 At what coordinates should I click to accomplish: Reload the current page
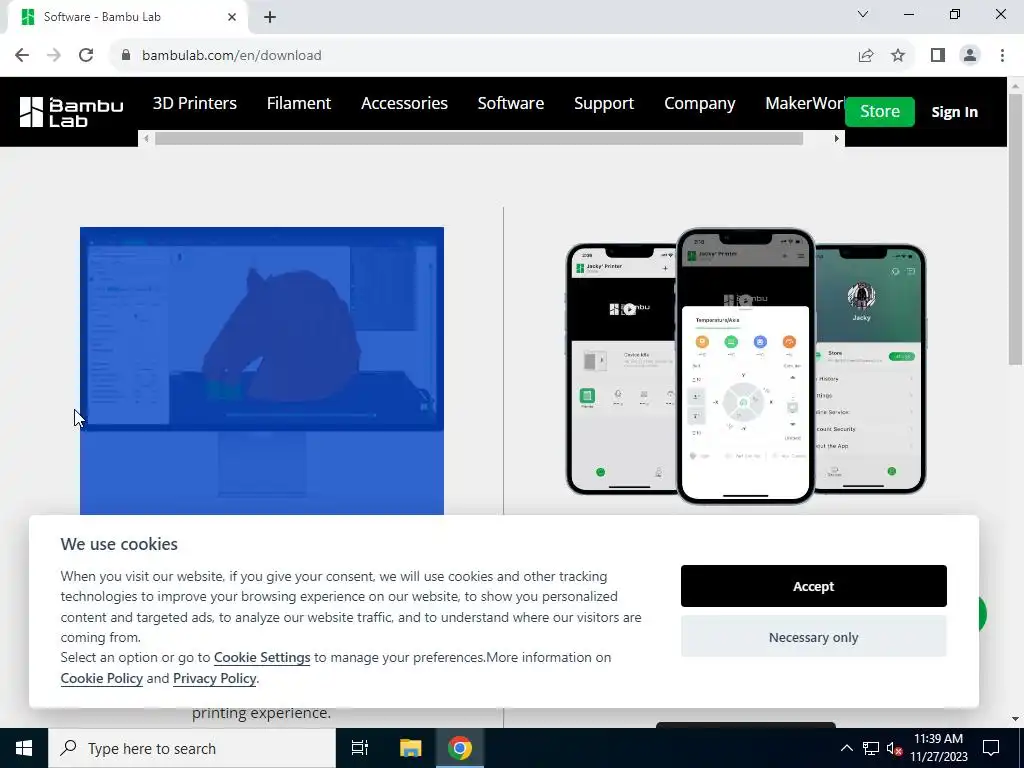(86, 56)
